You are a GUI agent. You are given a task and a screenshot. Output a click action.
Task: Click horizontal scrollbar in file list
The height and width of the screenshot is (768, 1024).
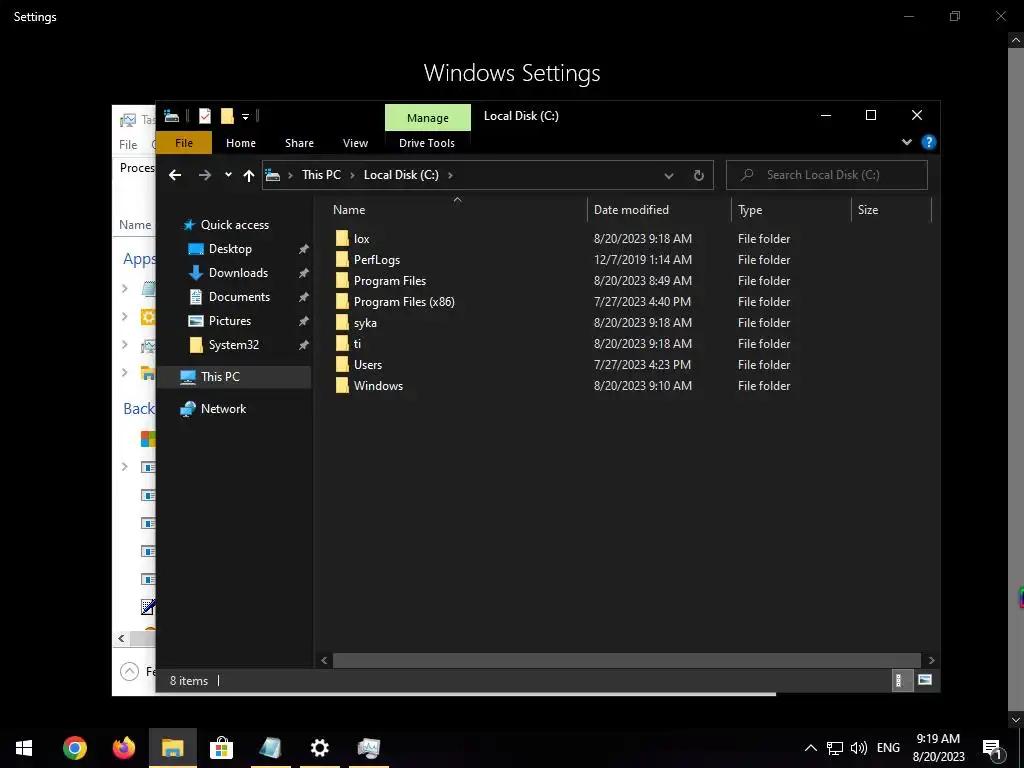coord(626,660)
